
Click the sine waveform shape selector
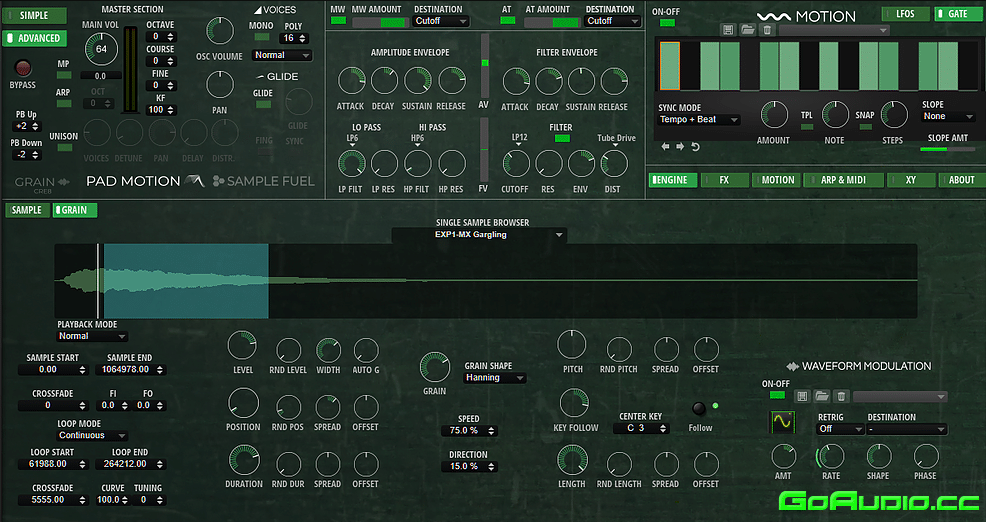pos(783,422)
